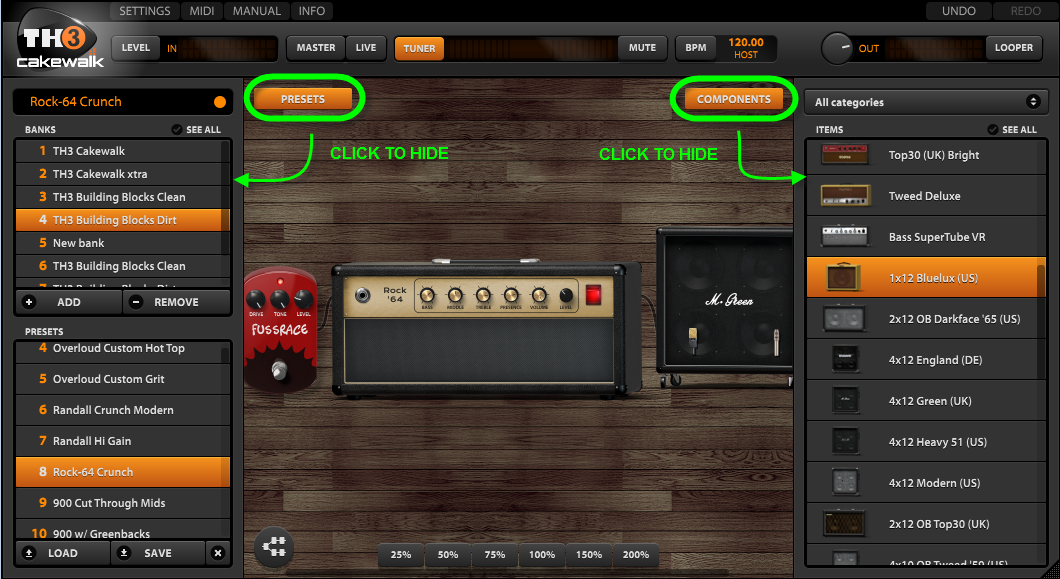This screenshot has height=579, width=1060.
Task: Select the 1x12 Bluelux (US) cabinet thumbnail
Action: tap(844, 278)
